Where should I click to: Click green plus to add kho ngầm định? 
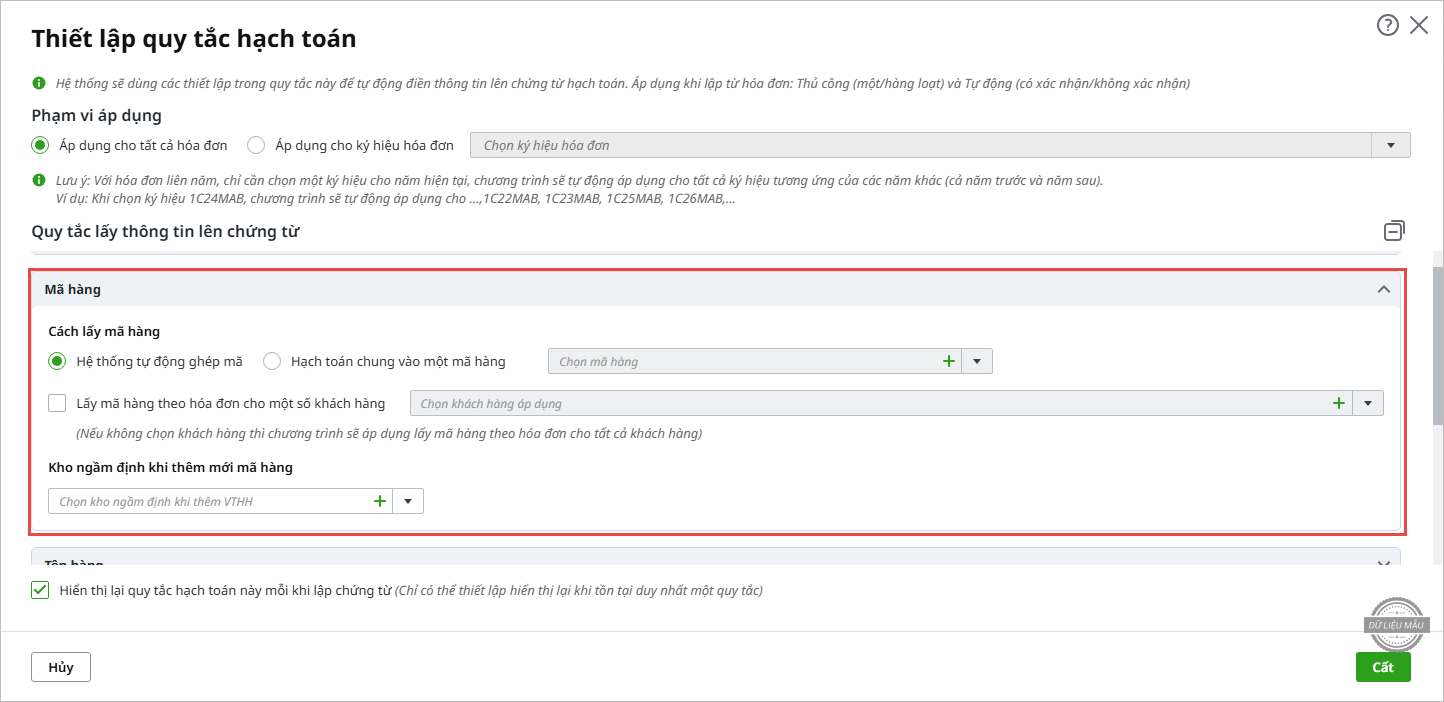(379, 501)
